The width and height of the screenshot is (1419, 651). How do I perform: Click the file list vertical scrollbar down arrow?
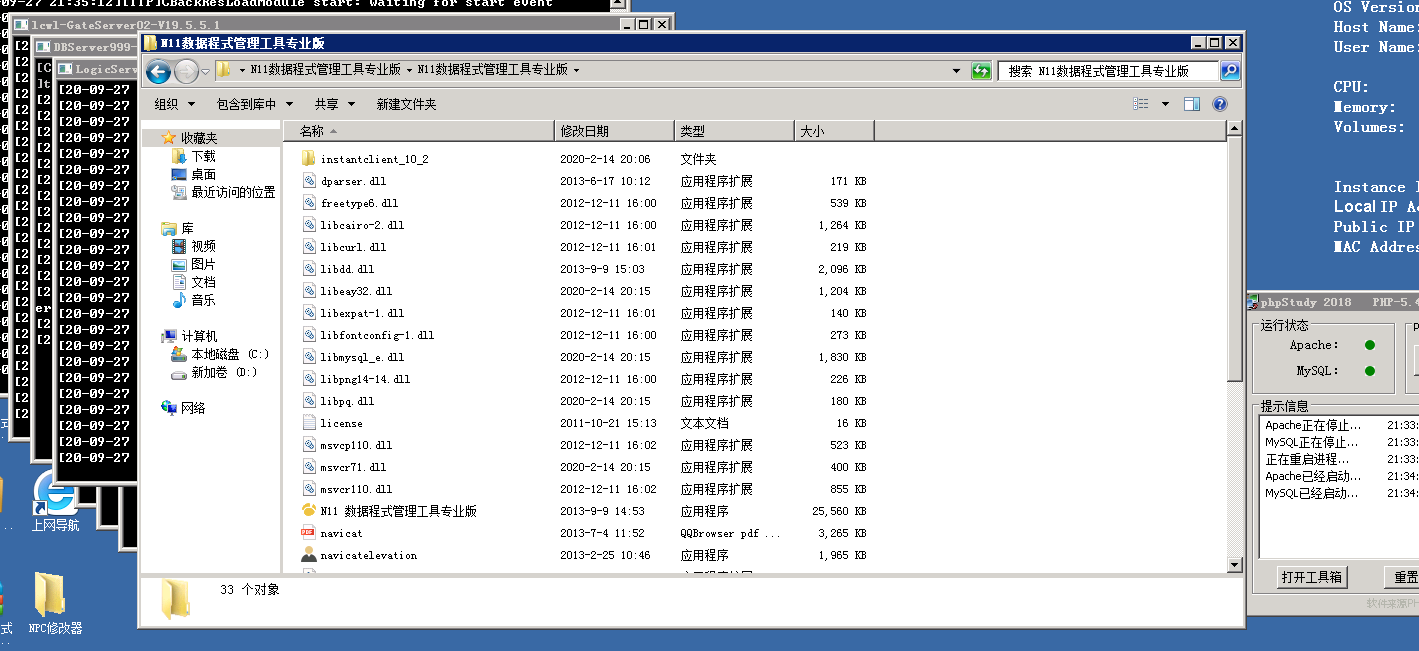click(1234, 566)
